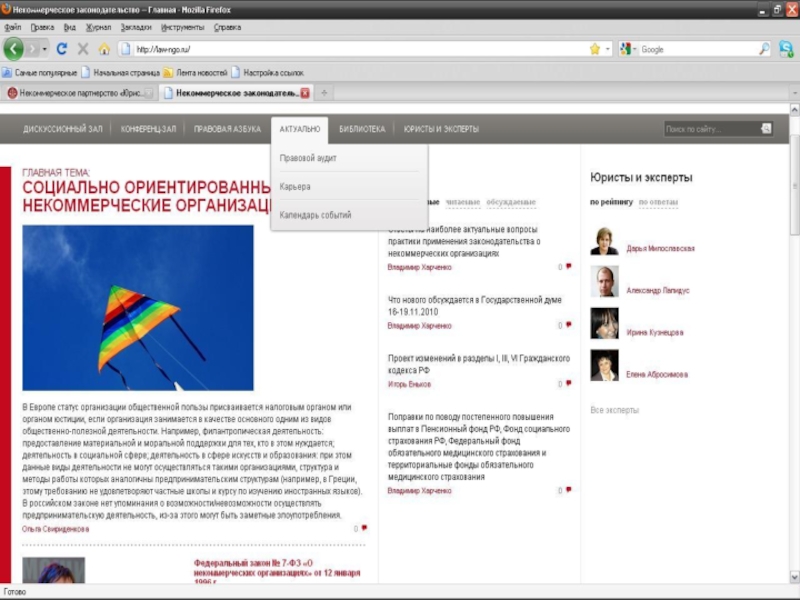Open author link Ольга Свириденкова
Viewport: 800px width, 600px height.
point(55,529)
